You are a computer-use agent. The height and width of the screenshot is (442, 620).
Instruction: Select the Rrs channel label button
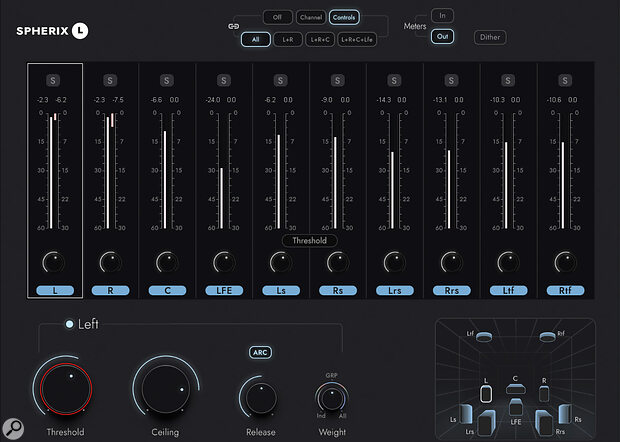point(452,291)
